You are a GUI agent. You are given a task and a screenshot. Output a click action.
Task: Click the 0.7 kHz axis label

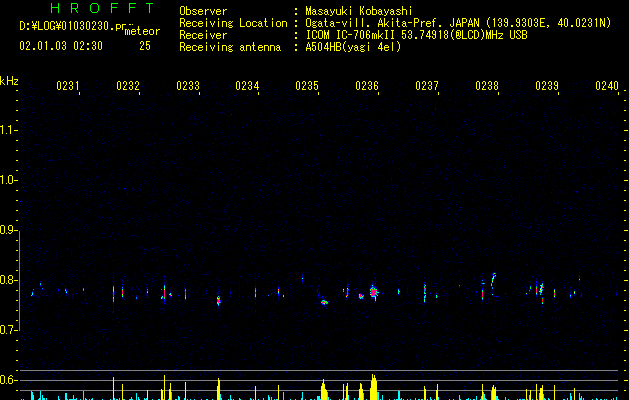click(x=8, y=330)
